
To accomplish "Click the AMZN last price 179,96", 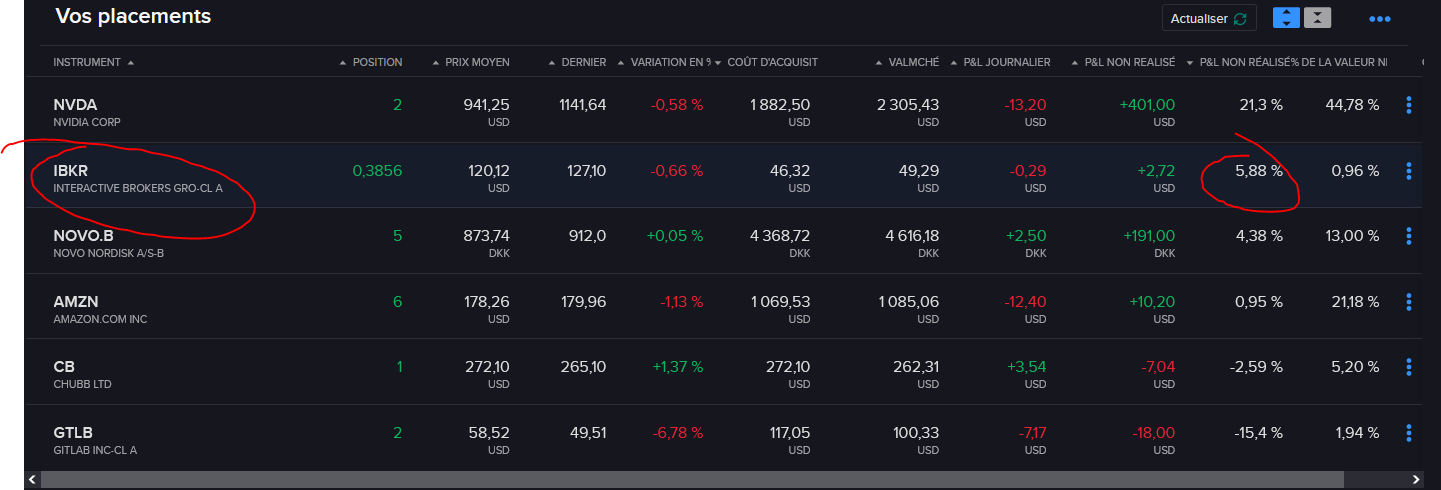I will tap(583, 302).
